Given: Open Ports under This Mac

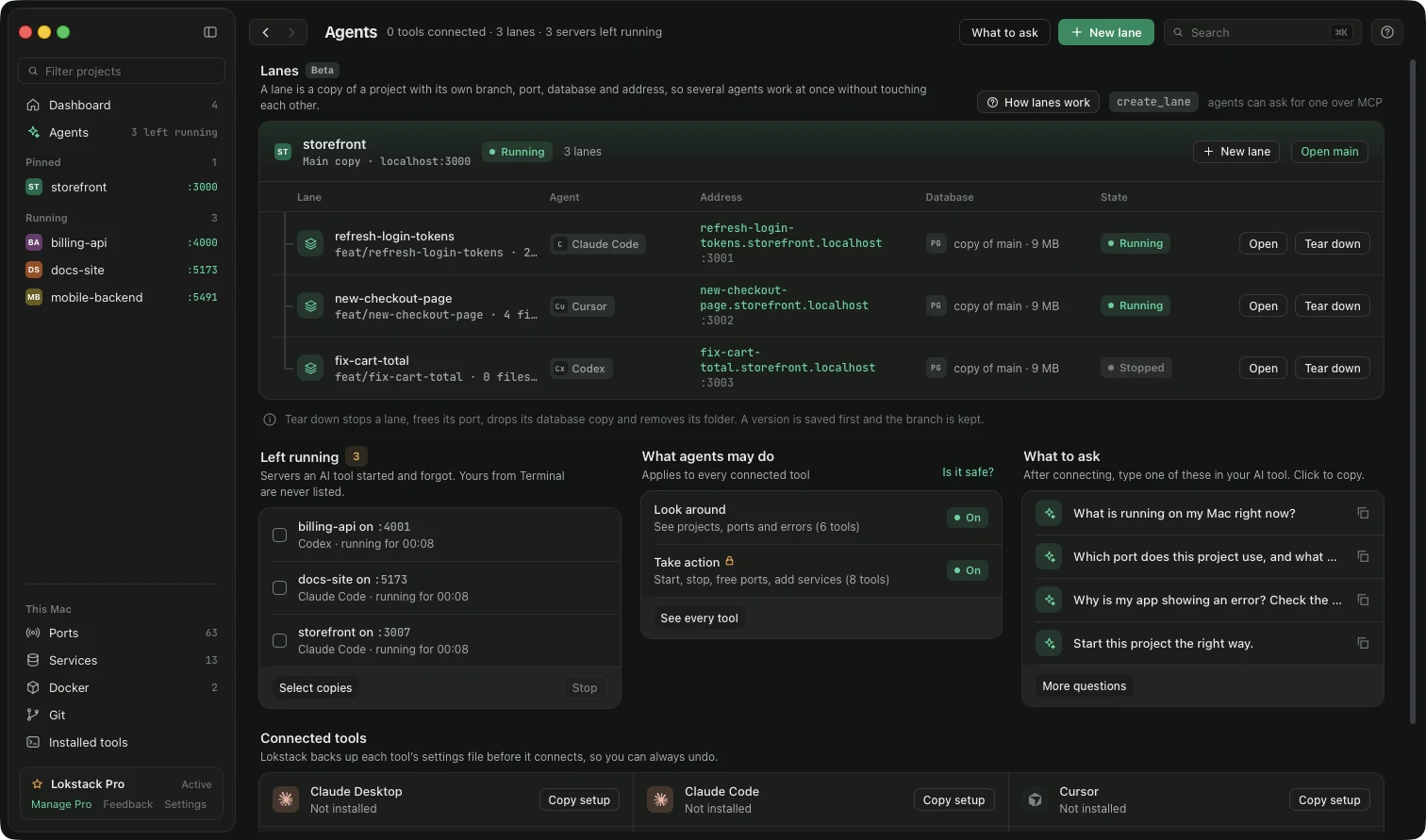Looking at the screenshot, I should (x=122, y=633).
